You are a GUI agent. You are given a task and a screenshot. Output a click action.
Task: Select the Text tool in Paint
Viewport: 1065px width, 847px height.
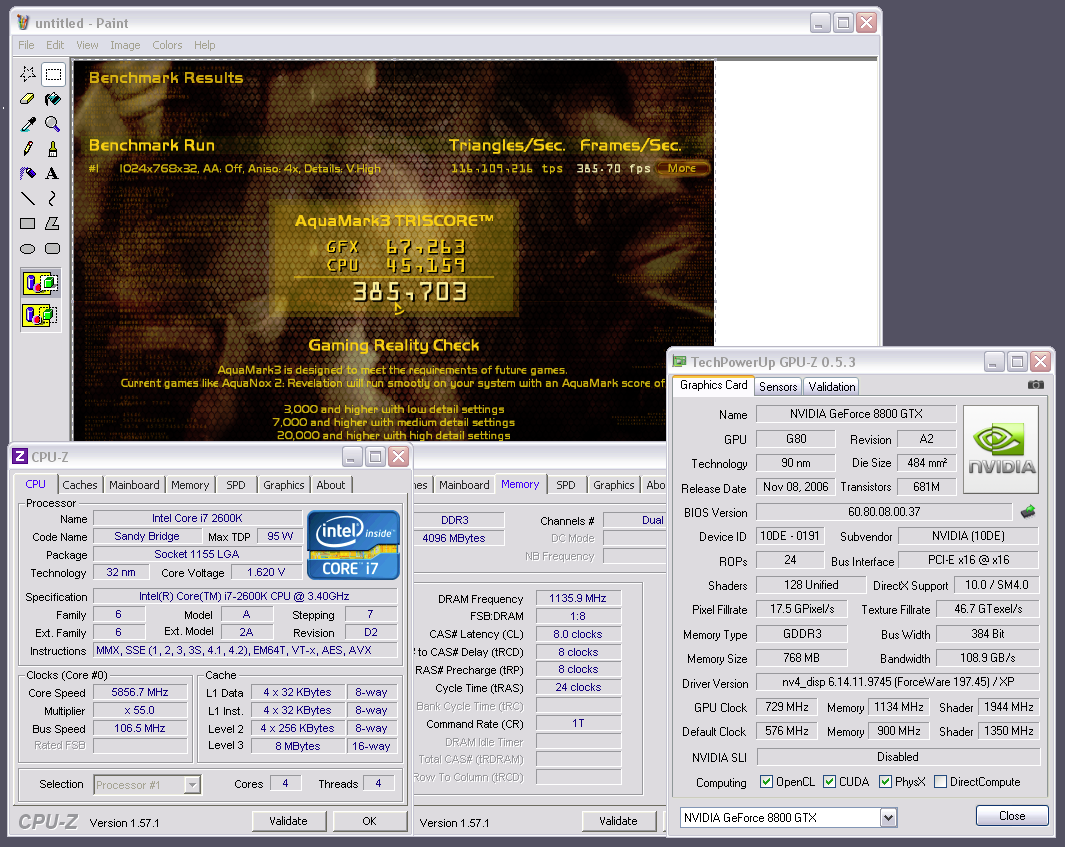pos(53,174)
